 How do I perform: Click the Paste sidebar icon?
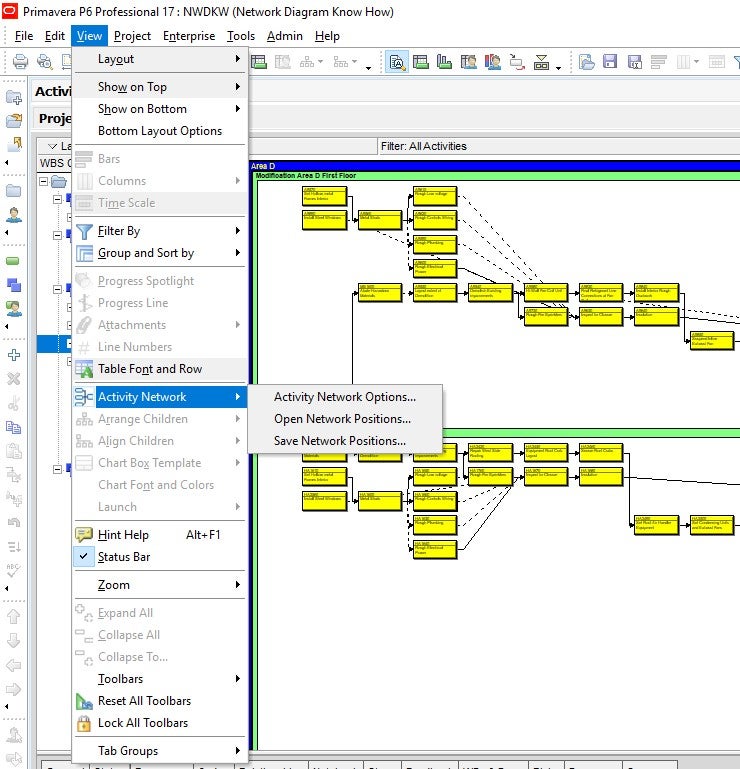click(14, 451)
